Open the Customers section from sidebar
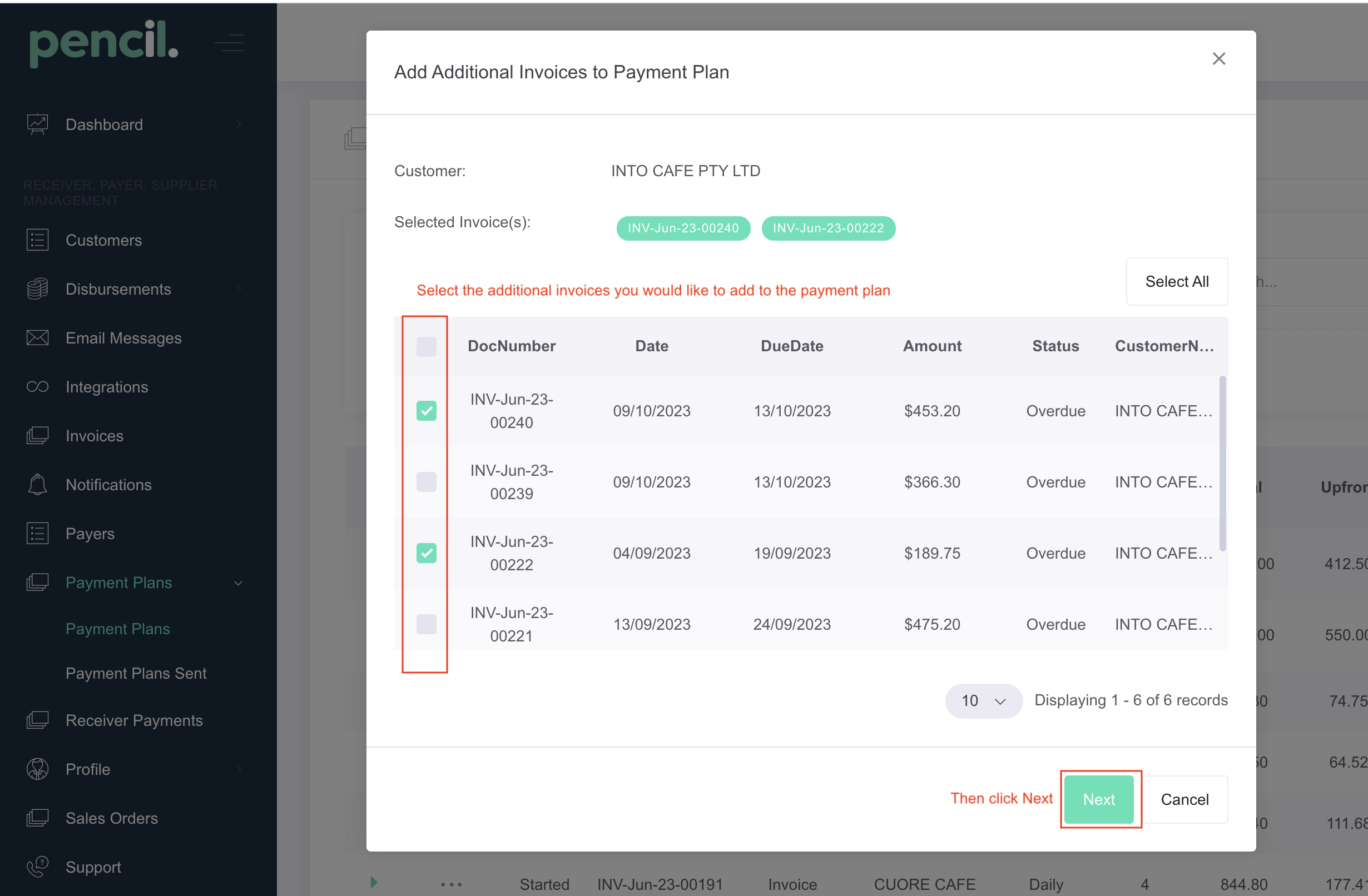 pyautogui.click(x=103, y=240)
